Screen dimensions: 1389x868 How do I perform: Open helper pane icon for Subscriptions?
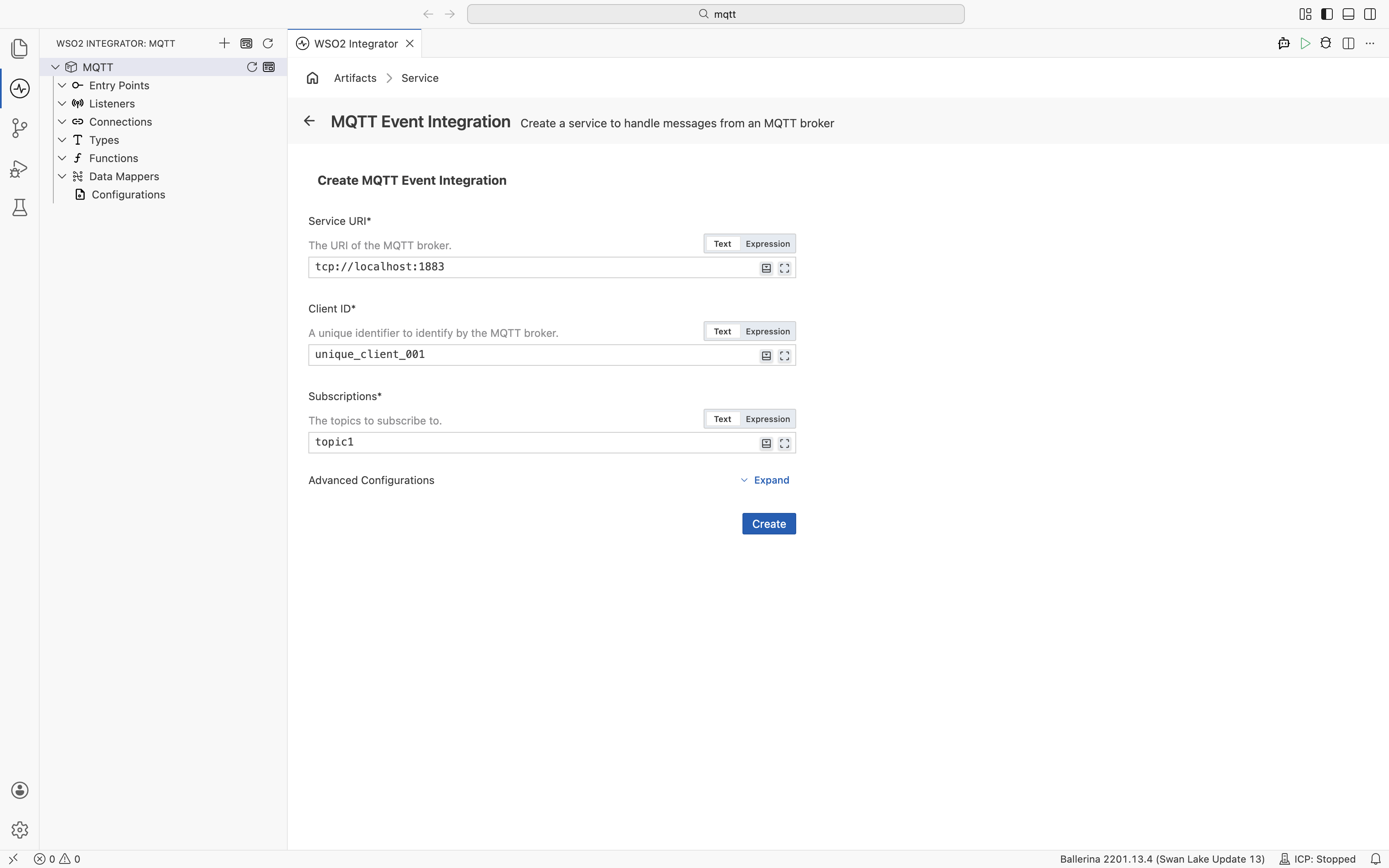click(x=766, y=444)
